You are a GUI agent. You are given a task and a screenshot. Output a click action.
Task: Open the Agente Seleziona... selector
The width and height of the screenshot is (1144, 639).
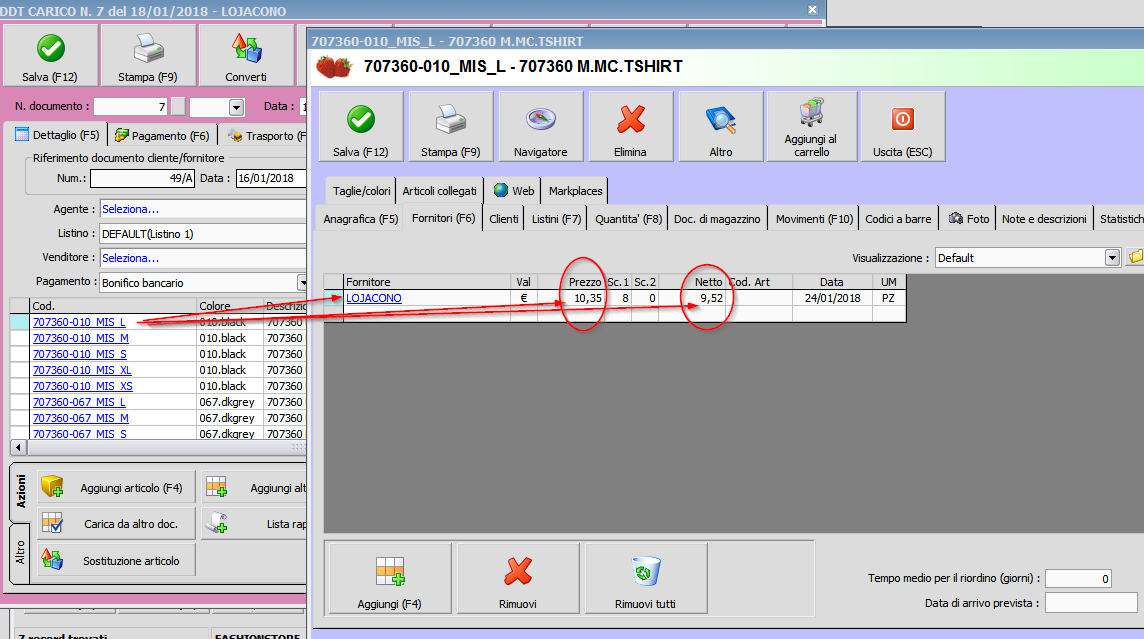(x=203, y=209)
